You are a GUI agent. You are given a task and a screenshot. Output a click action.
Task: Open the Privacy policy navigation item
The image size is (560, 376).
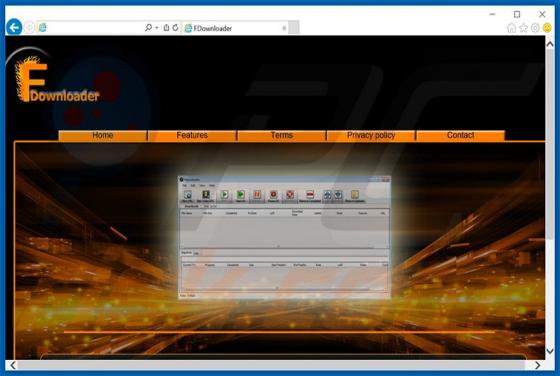(371, 135)
